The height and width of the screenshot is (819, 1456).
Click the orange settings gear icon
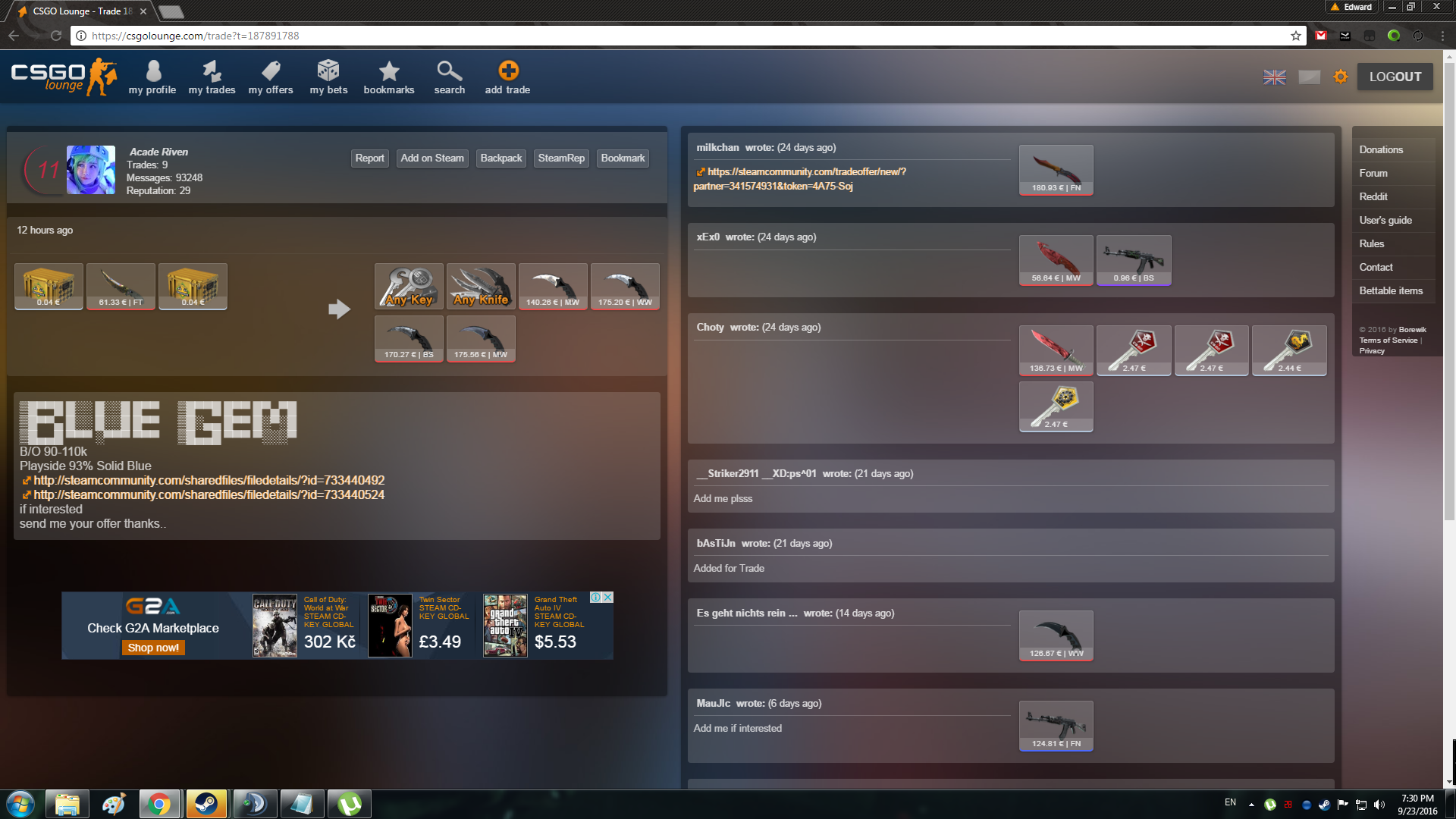tap(1341, 77)
